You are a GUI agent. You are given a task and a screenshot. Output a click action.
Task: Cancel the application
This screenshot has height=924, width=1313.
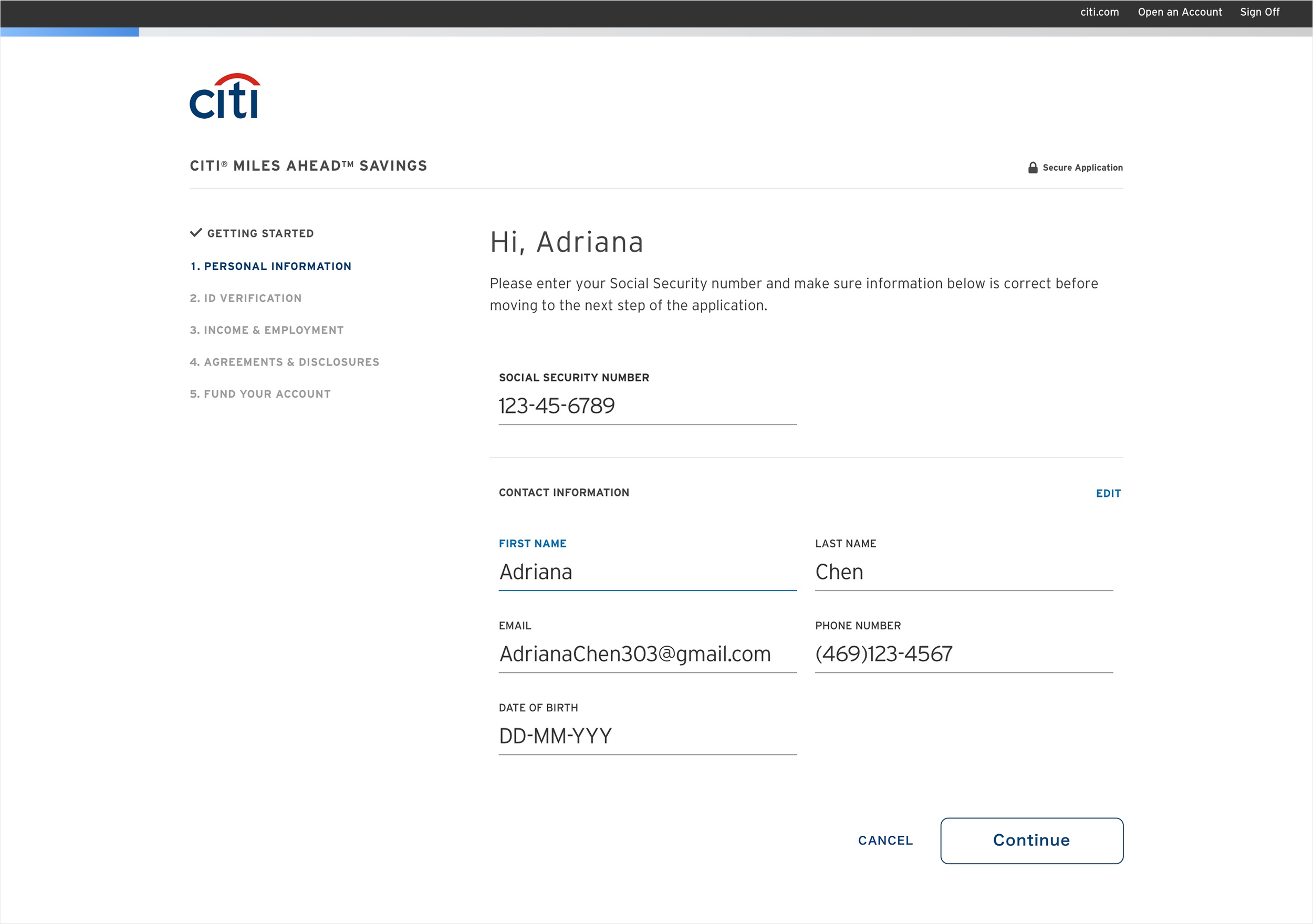click(x=884, y=840)
